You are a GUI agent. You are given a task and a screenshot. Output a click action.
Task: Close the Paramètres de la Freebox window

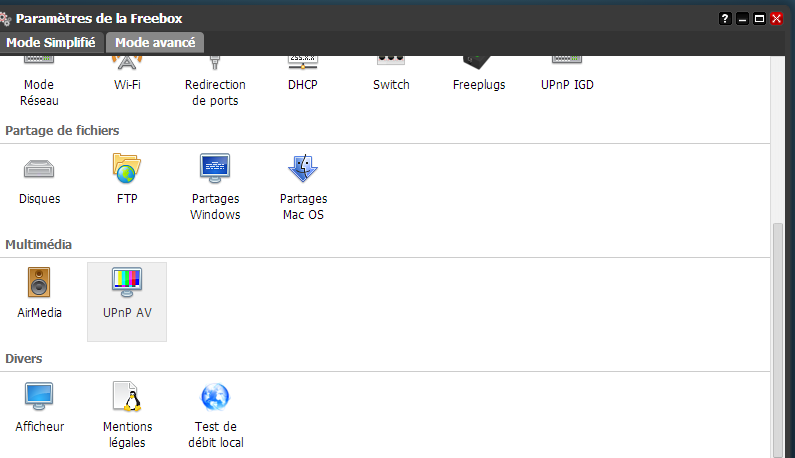click(777, 19)
